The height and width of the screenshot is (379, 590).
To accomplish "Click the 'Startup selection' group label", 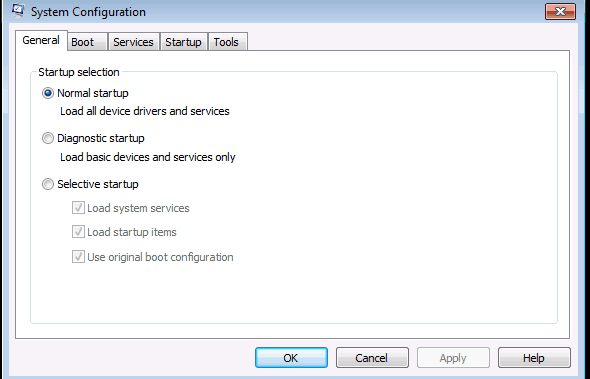I will (x=79, y=72).
